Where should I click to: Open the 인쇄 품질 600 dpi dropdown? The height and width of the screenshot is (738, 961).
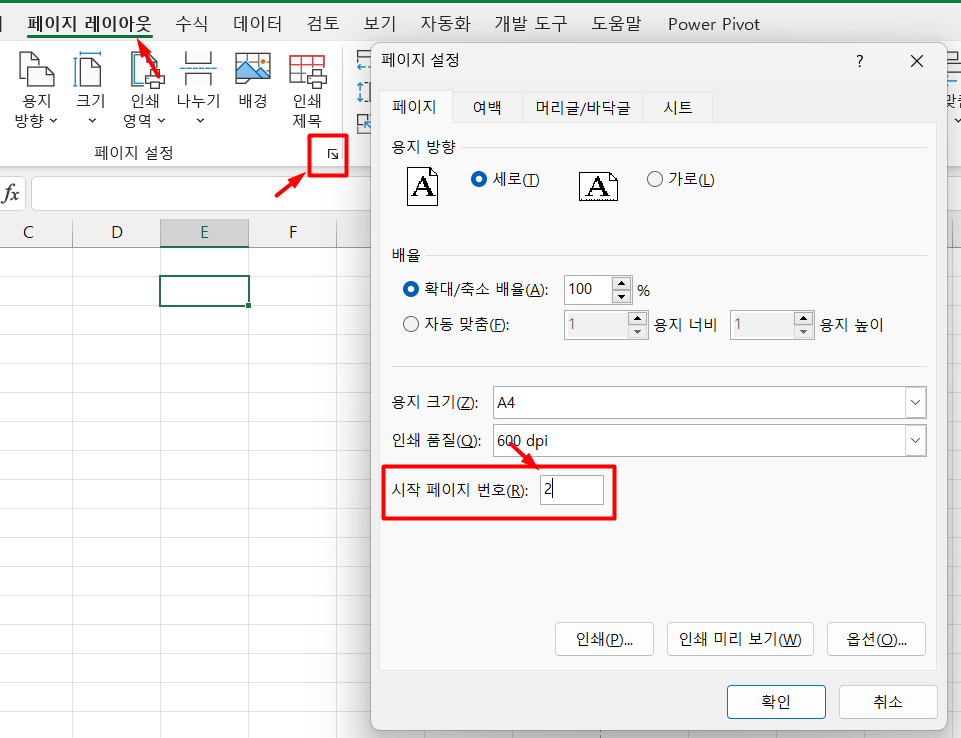[913, 440]
